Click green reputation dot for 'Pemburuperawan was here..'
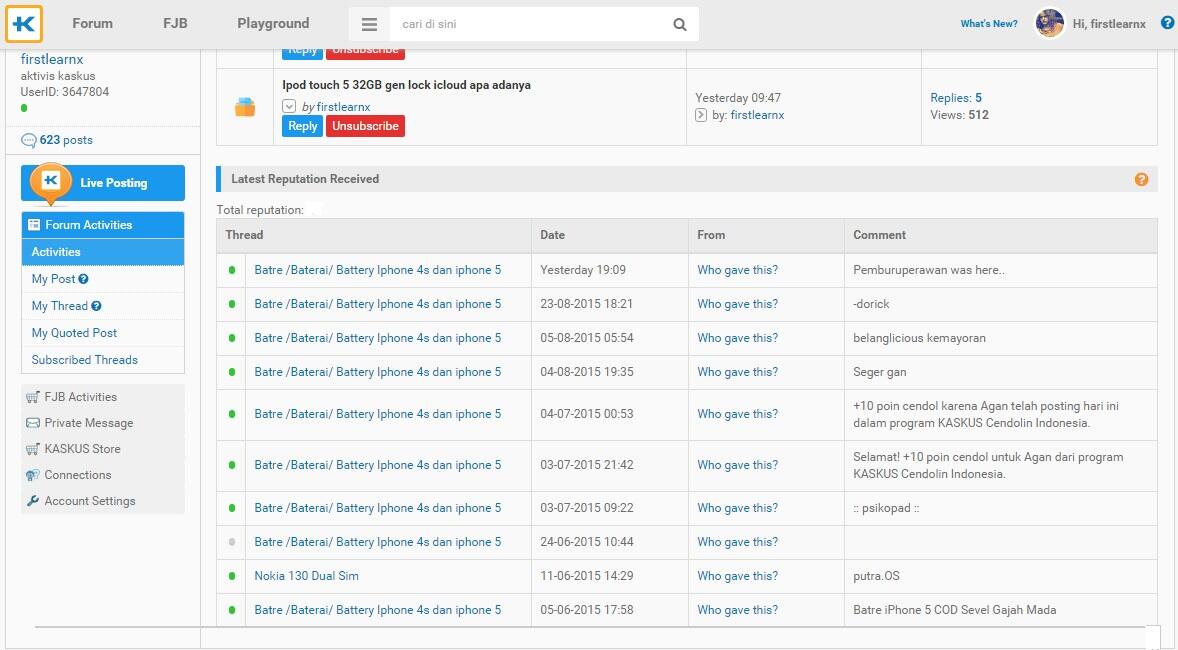 [231, 270]
